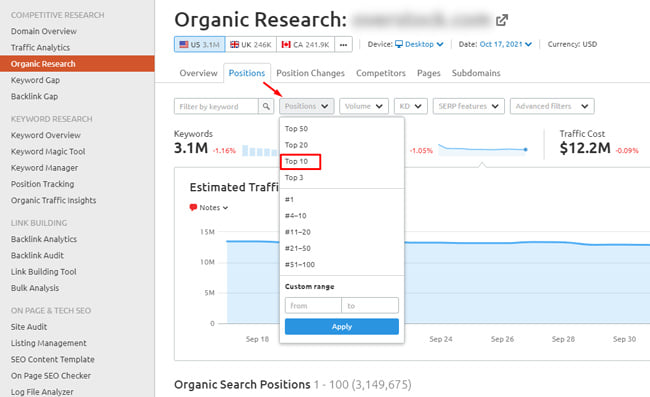Open Keyword Magic Tool in the sidebar

point(48,152)
